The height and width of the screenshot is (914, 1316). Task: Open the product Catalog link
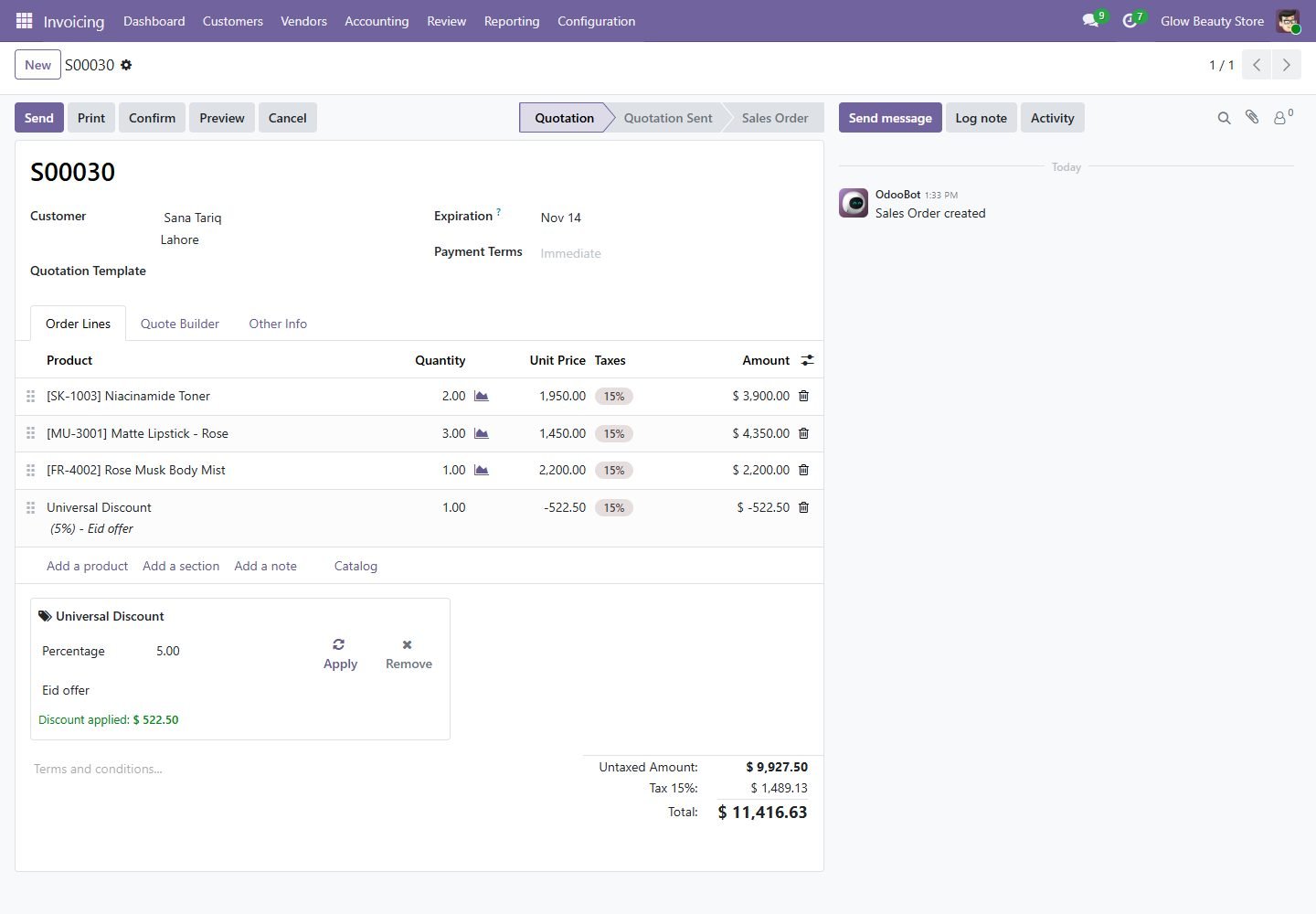pyautogui.click(x=356, y=566)
